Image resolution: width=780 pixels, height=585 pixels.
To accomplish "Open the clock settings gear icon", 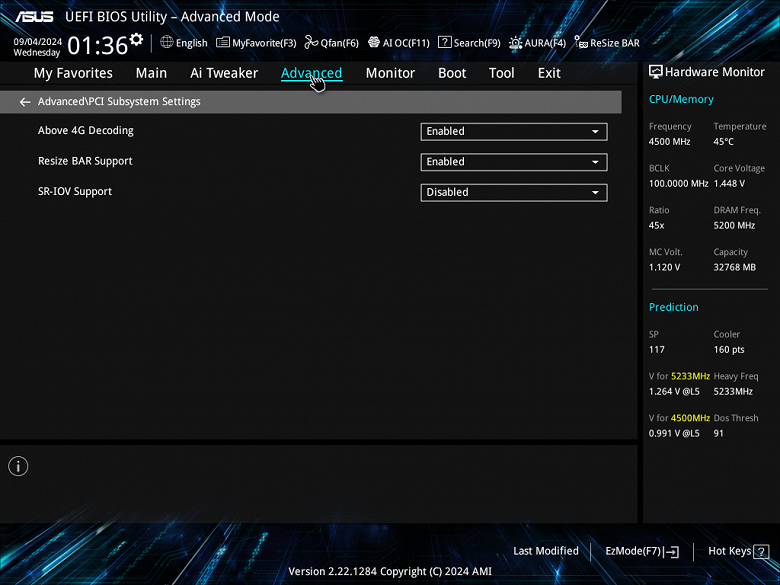I will [136, 40].
